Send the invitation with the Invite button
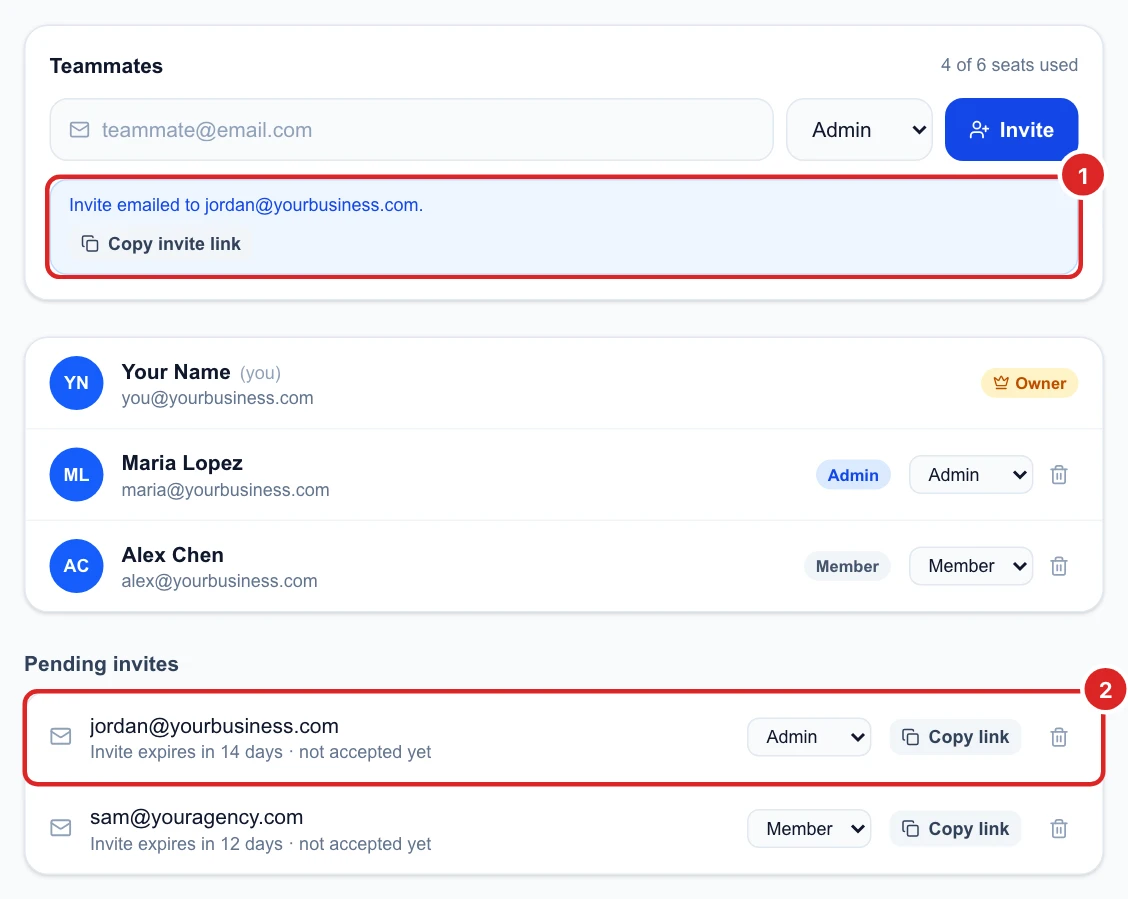1128x899 pixels. 1011,129
